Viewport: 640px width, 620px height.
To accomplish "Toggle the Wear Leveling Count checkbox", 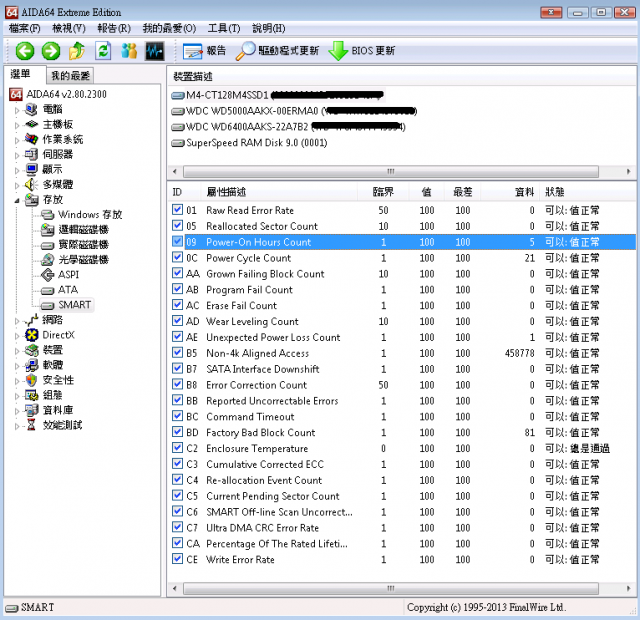I will (x=177, y=321).
